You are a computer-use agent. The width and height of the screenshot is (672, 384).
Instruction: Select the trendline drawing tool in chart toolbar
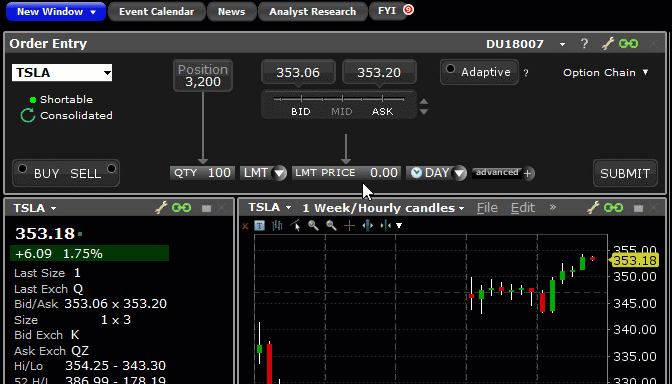[x=295, y=225]
